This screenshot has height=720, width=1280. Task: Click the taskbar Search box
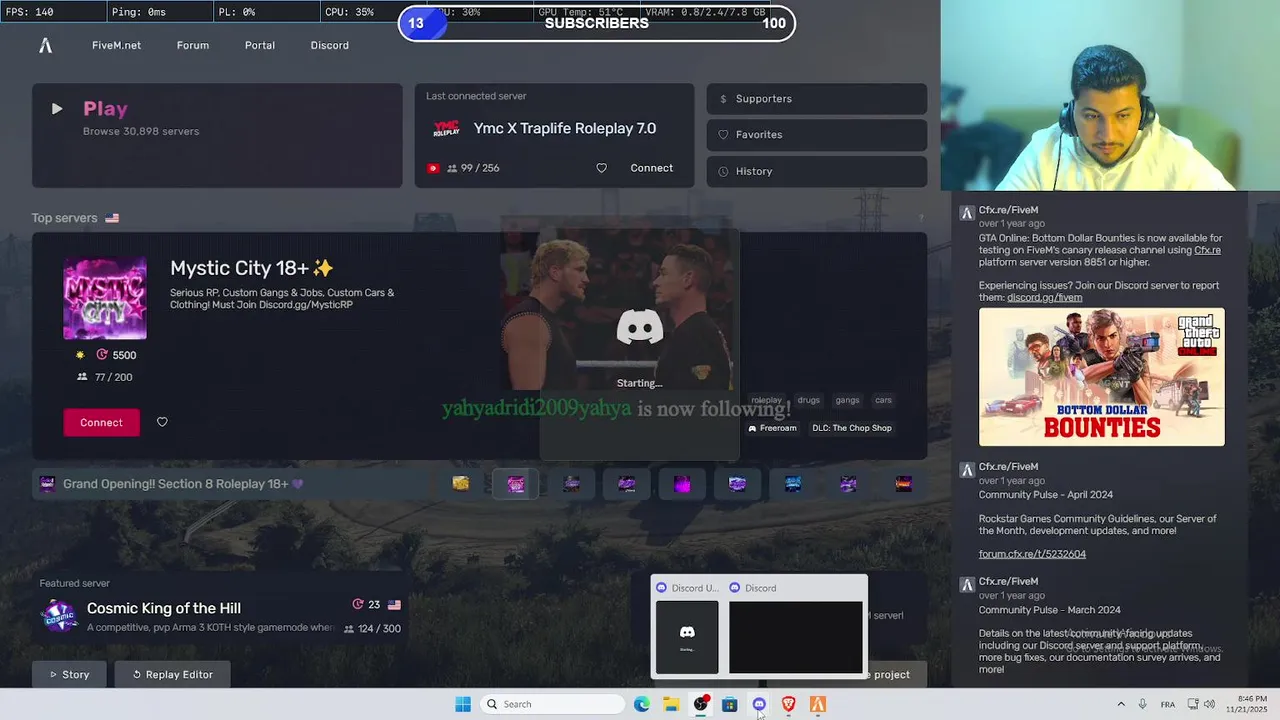tap(552, 704)
